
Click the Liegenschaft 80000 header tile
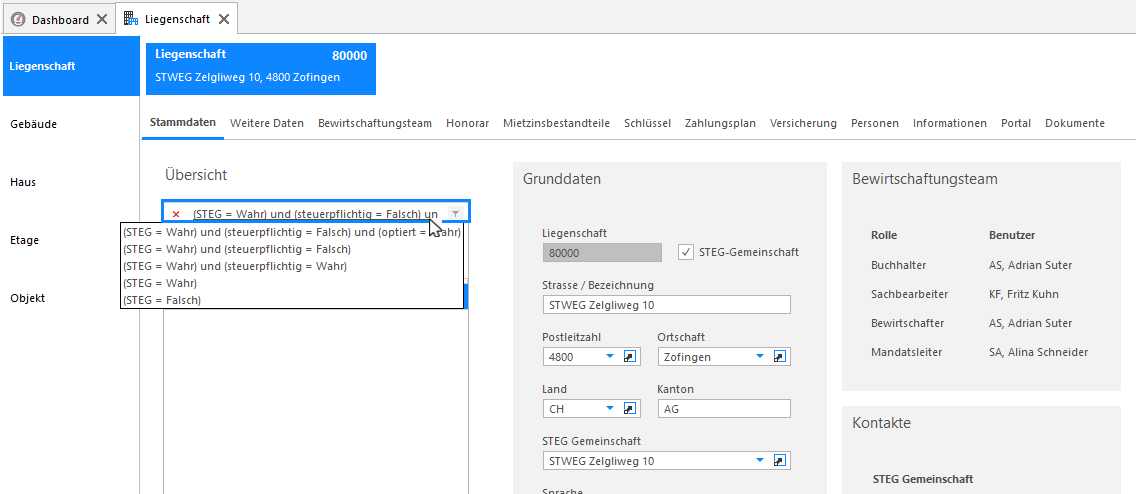coord(261,68)
